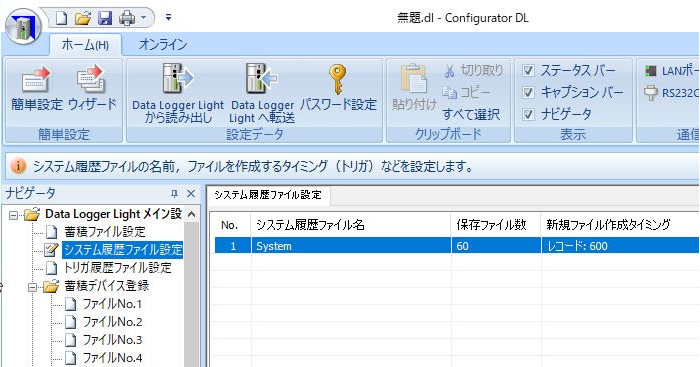Viewport: 700px width, 367px height.
Task: Select 蓄積デバイス登録 folder item
Action: coord(107,286)
